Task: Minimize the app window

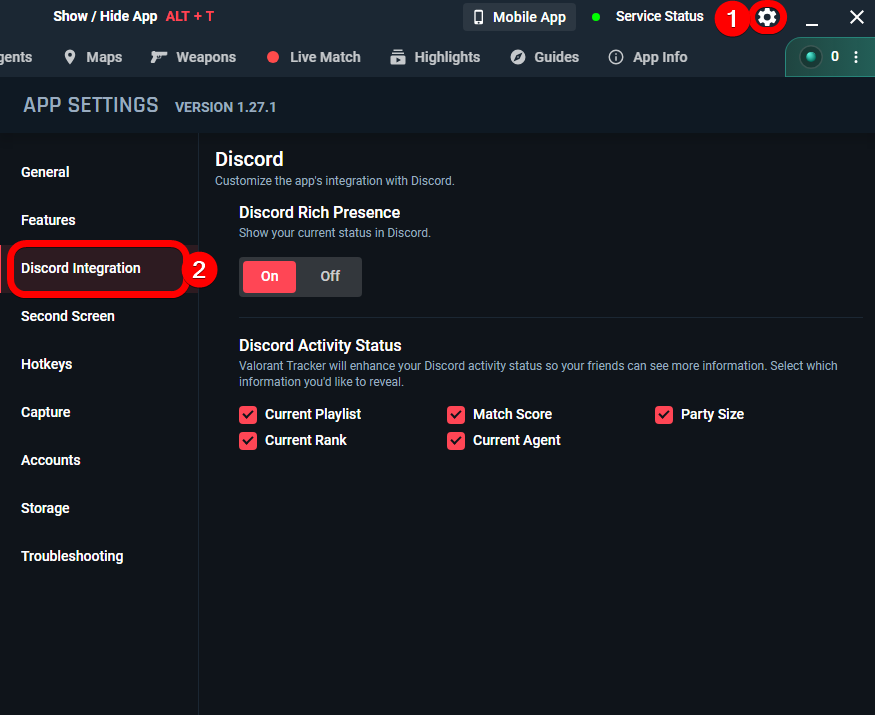Action: (x=812, y=25)
